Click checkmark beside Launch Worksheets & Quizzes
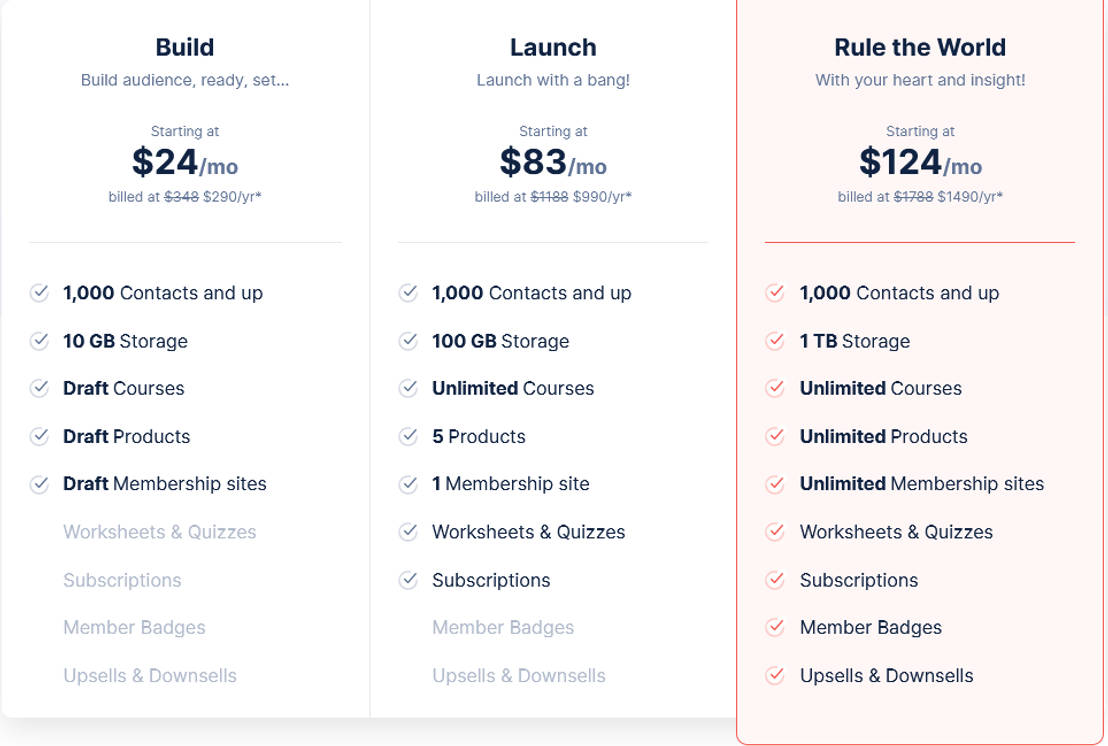 (x=408, y=531)
